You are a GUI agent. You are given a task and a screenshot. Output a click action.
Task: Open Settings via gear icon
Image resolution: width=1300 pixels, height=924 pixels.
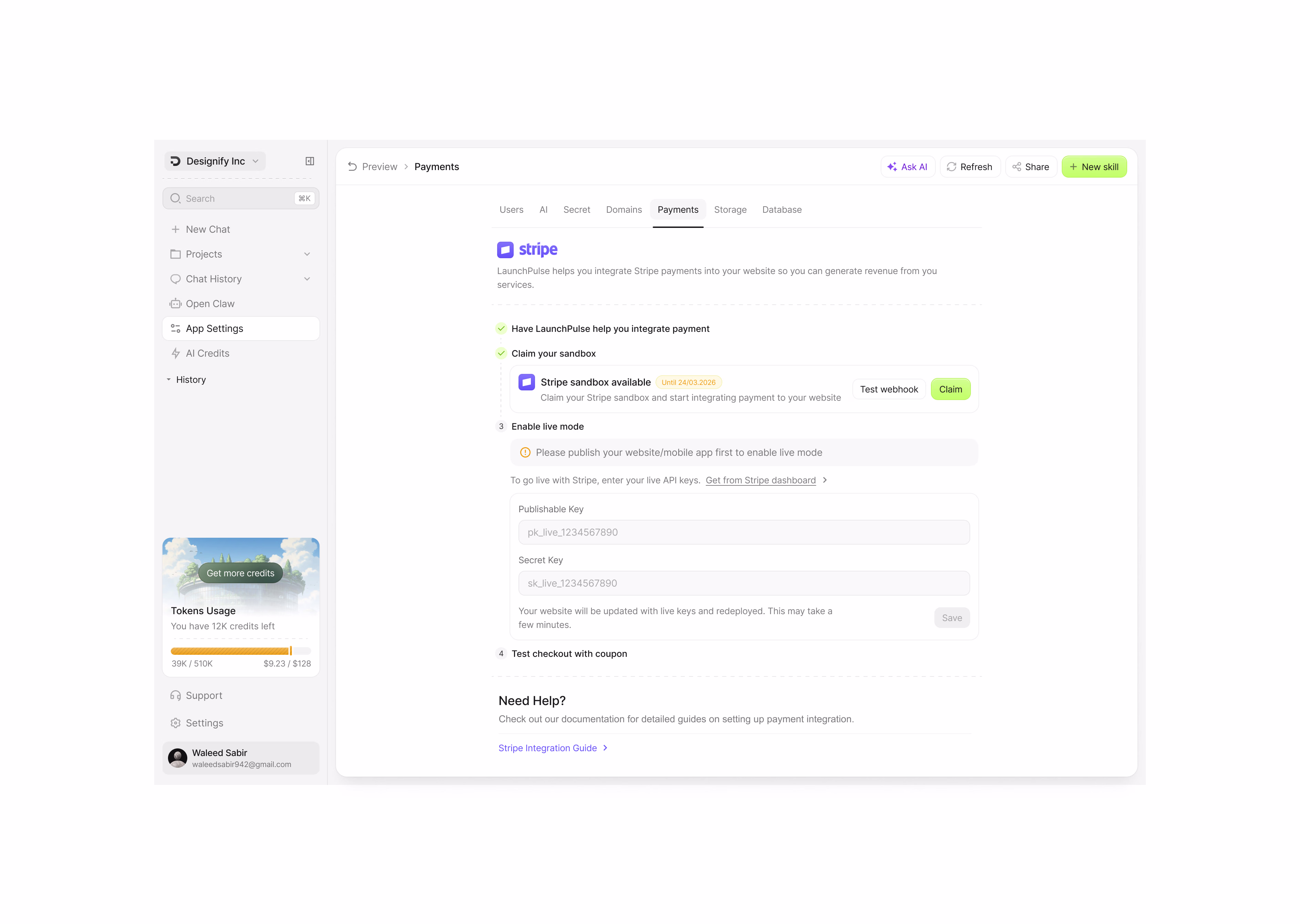coord(175,723)
